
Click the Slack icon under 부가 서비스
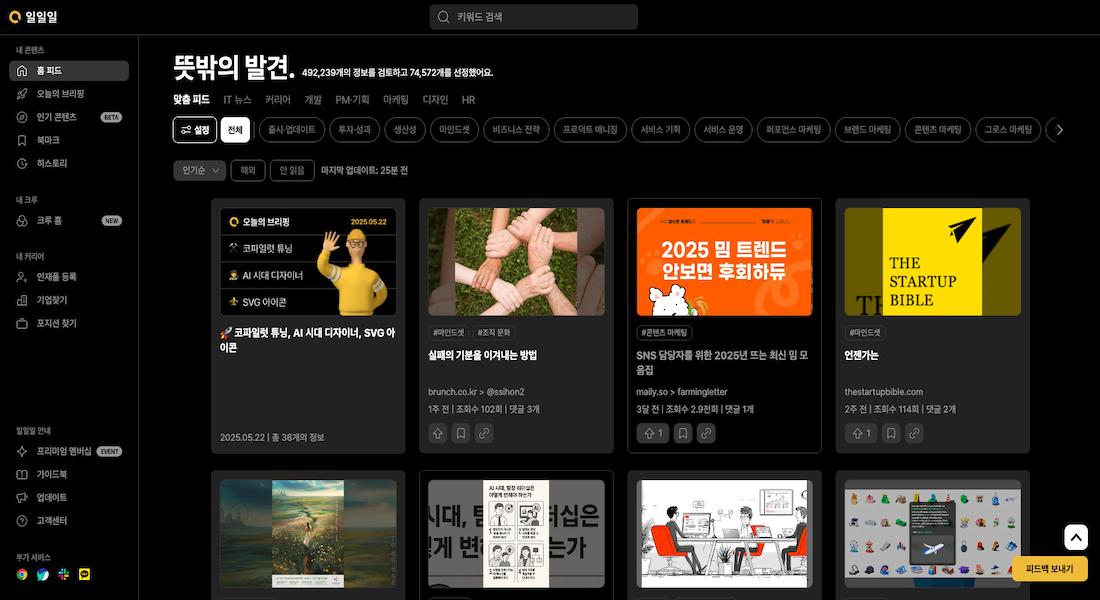tap(64, 574)
